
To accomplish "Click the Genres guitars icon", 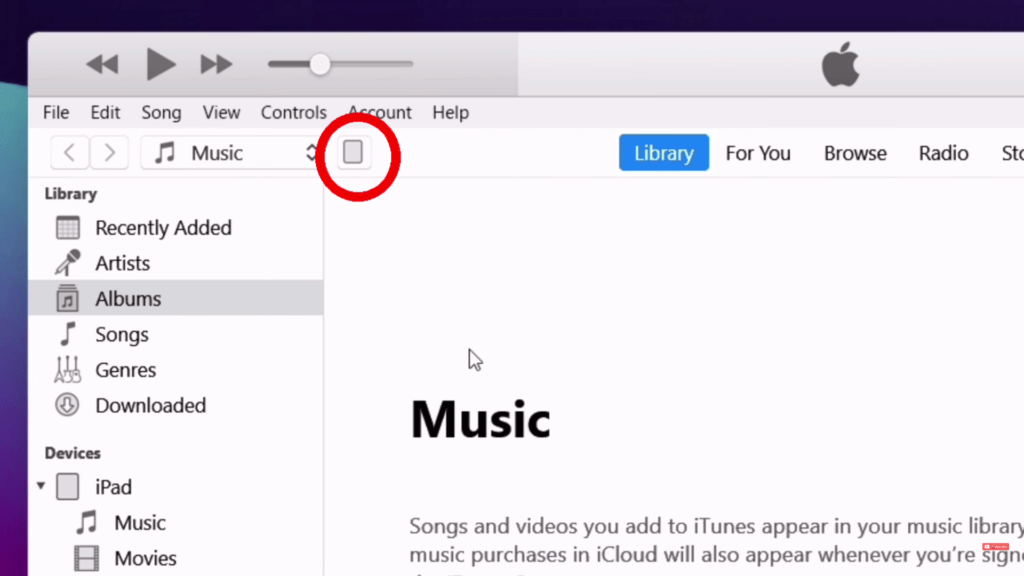I will coord(67,370).
